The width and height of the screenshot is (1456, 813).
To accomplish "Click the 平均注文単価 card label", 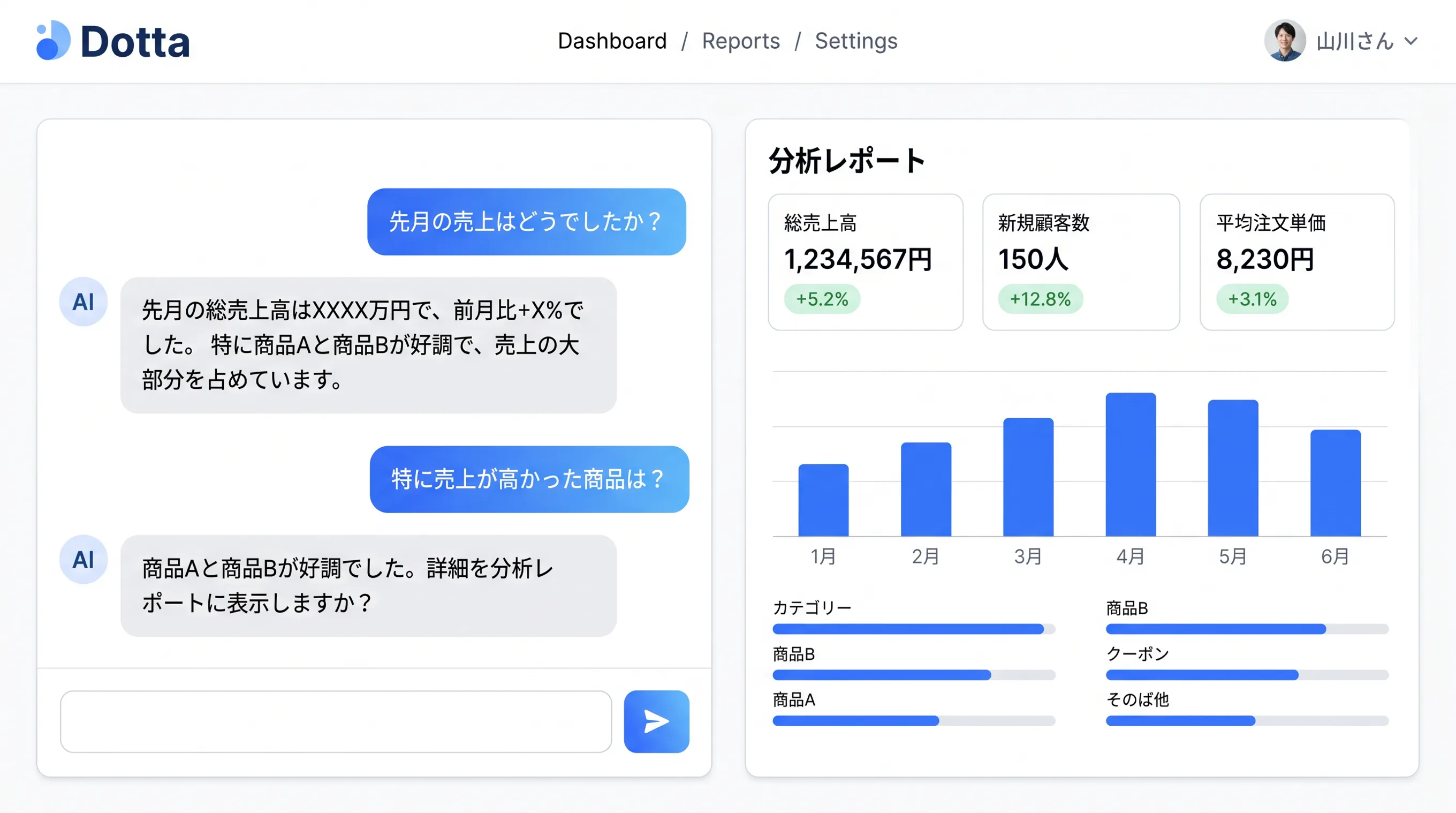I will [x=1271, y=223].
